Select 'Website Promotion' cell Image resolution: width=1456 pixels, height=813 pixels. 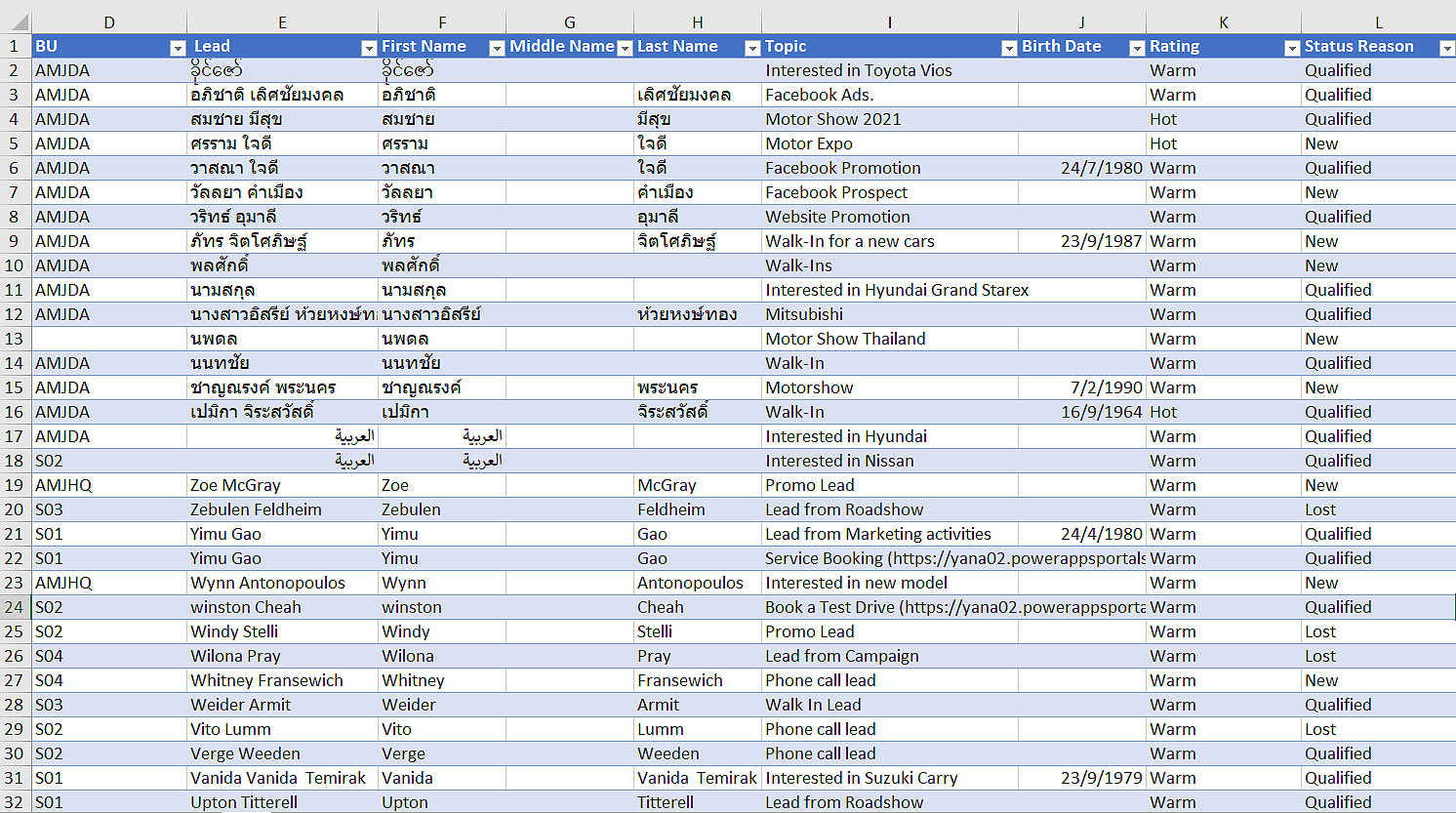coord(889,217)
